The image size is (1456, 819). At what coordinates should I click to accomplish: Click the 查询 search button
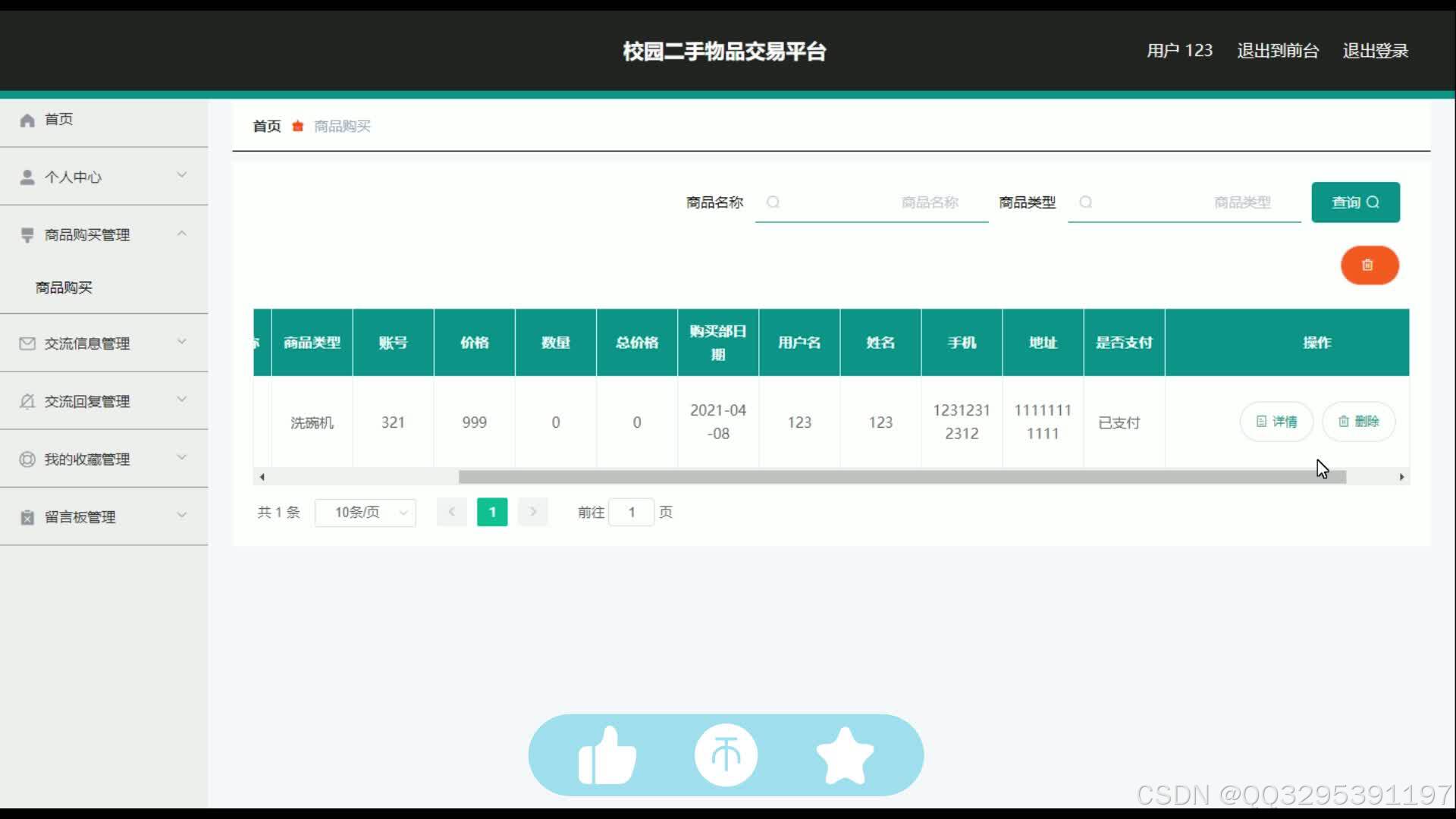tap(1356, 202)
